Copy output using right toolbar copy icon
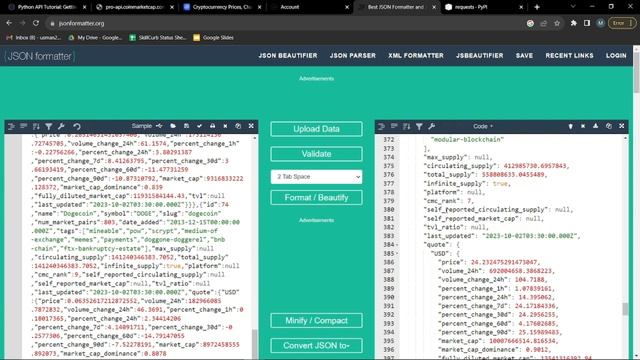Image resolution: width=640 pixels, height=360 pixels. (x=609, y=126)
